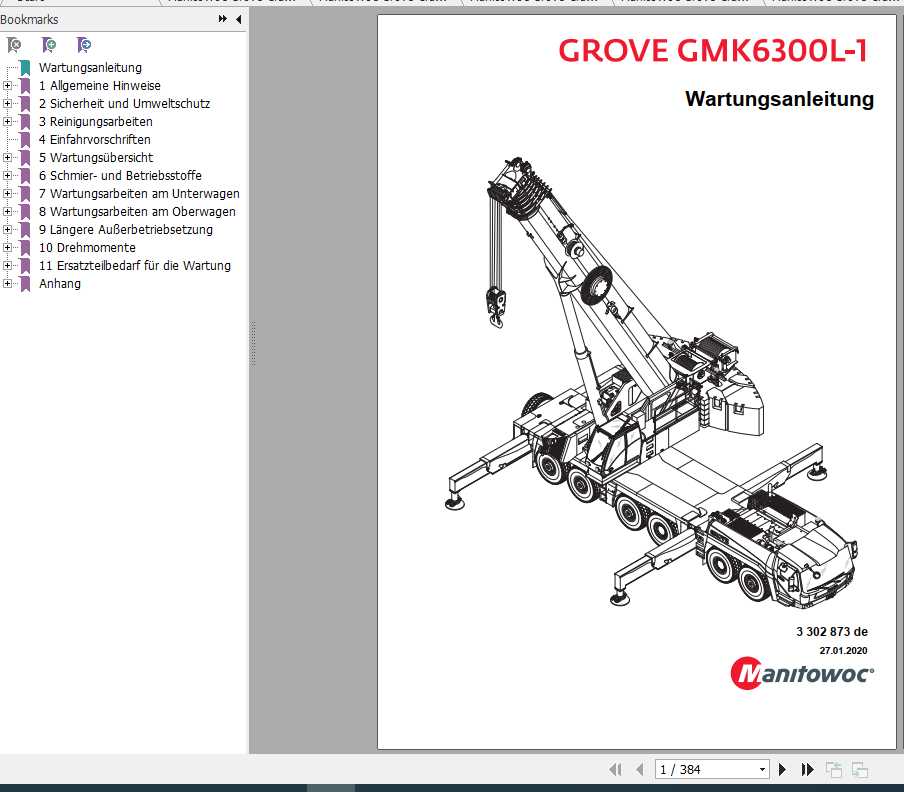Click bookmark icon next to 7 Wartungsarbeiten am Unterwagen

tap(25, 194)
